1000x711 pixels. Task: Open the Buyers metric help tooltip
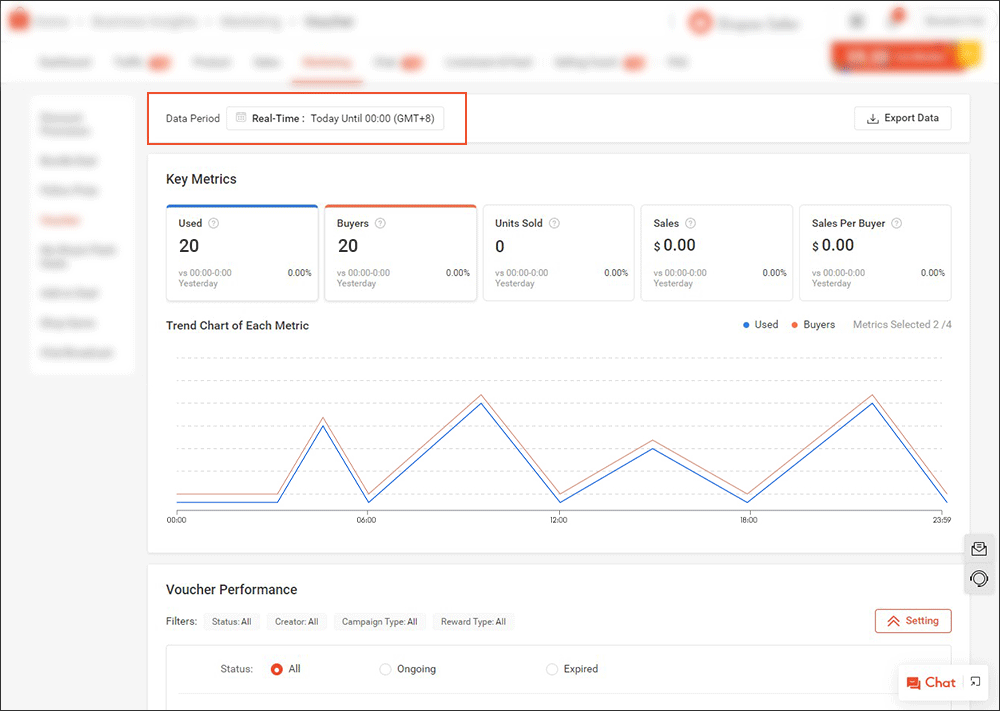click(380, 223)
